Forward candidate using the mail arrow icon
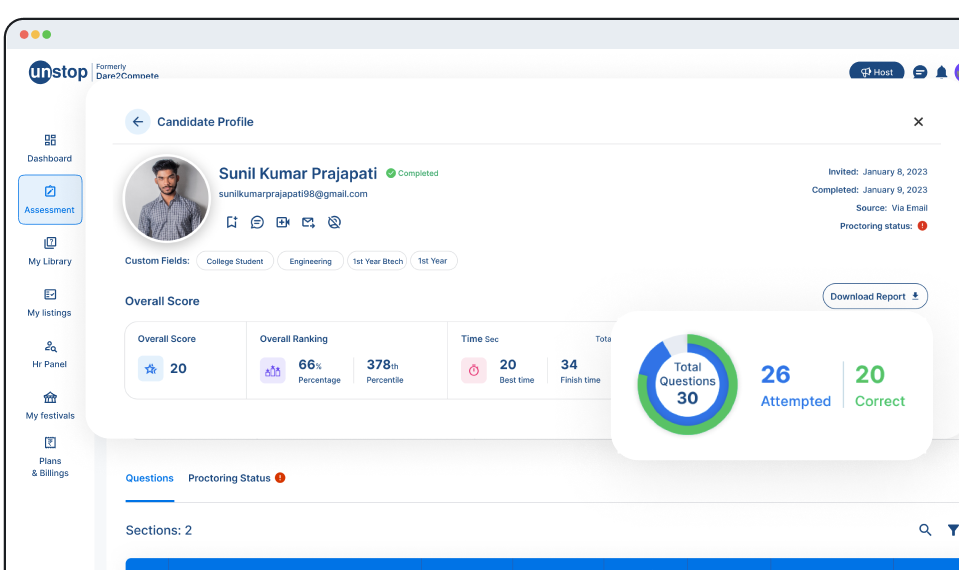The width and height of the screenshot is (959, 570). tap(308, 222)
